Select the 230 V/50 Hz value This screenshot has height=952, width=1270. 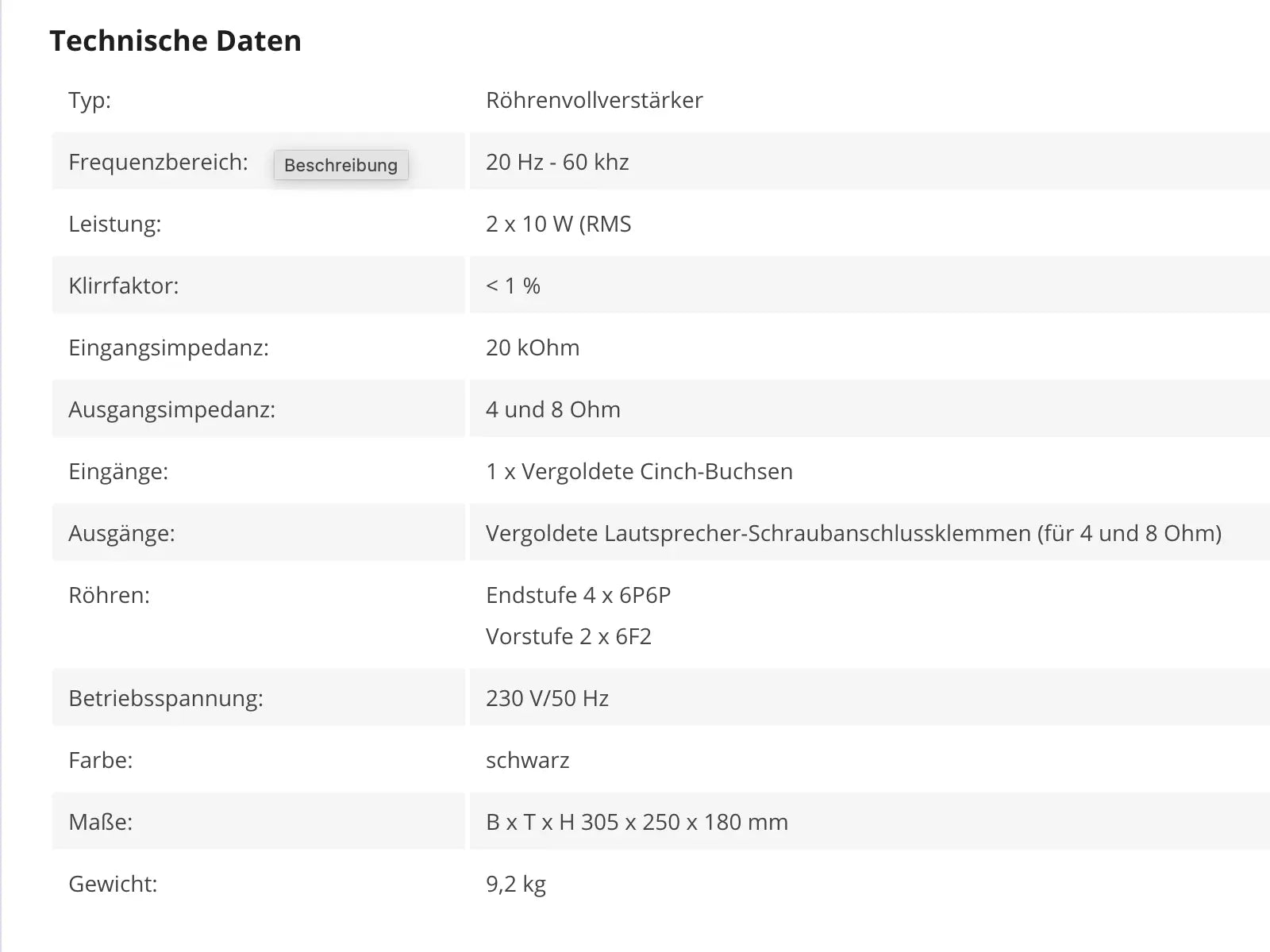pyautogui.click(x=547, y=698)
